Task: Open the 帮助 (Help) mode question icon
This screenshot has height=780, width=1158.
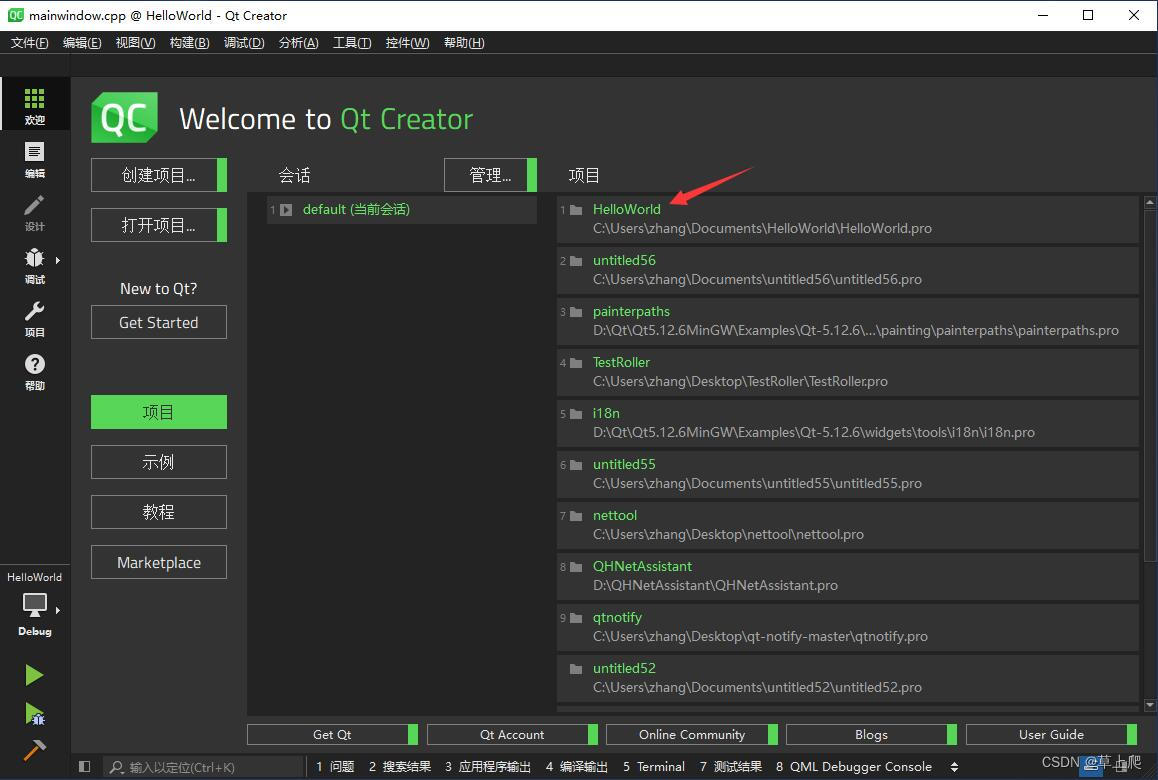Action: pos(35,372)
